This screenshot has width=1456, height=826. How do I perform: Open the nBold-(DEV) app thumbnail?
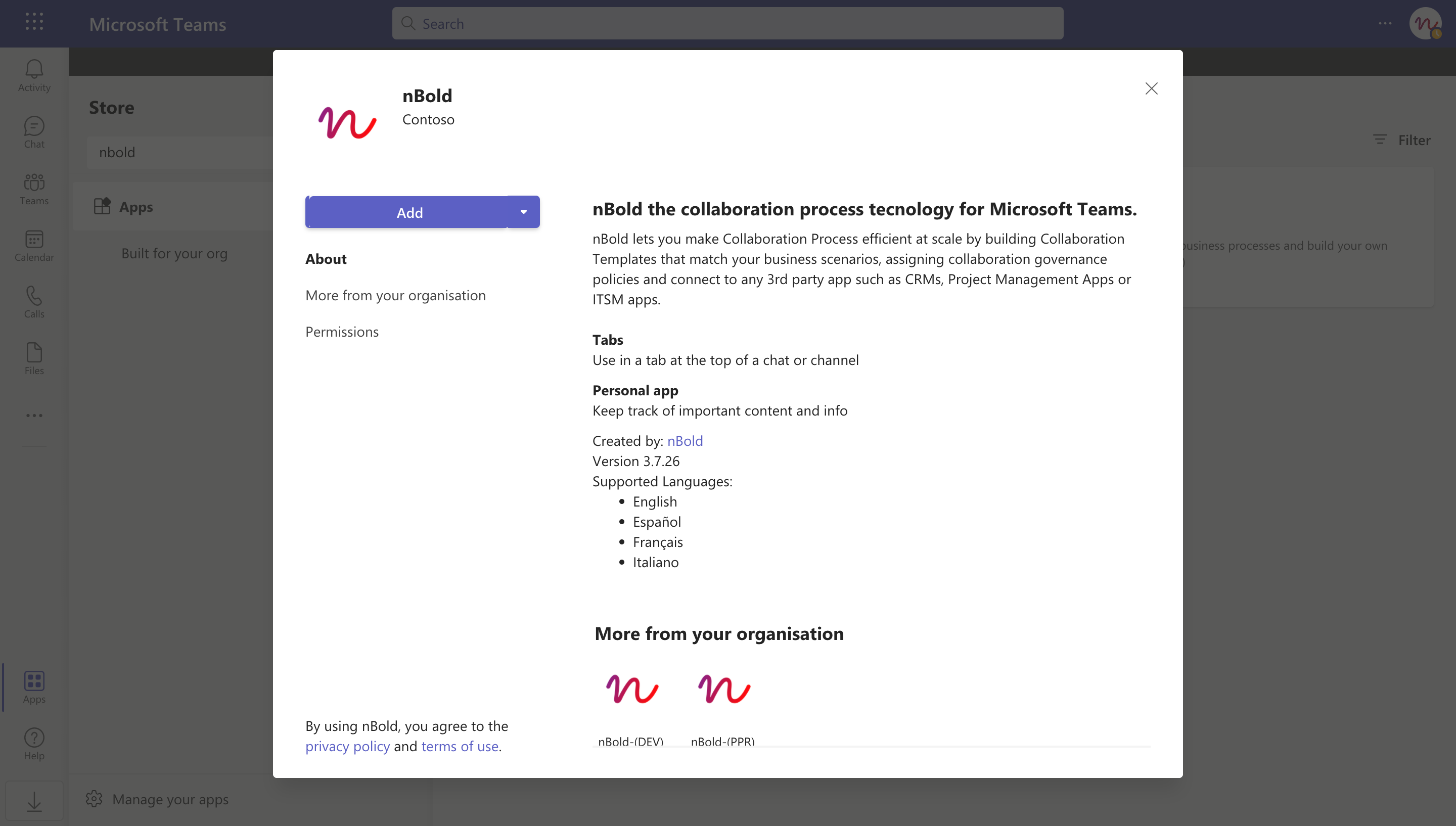pos(632,691)
